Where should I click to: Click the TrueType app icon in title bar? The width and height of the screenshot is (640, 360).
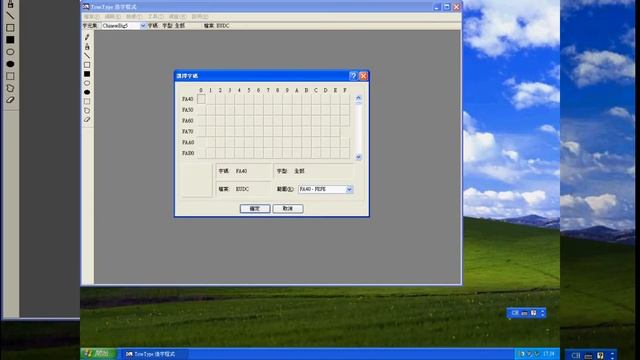tap(86, 7)
